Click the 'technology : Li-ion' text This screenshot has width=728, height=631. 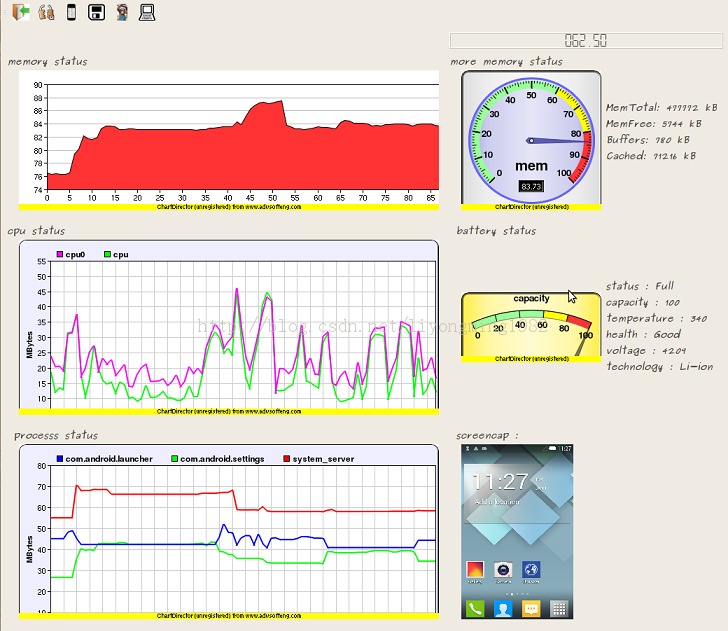click(x=659, y=366)
